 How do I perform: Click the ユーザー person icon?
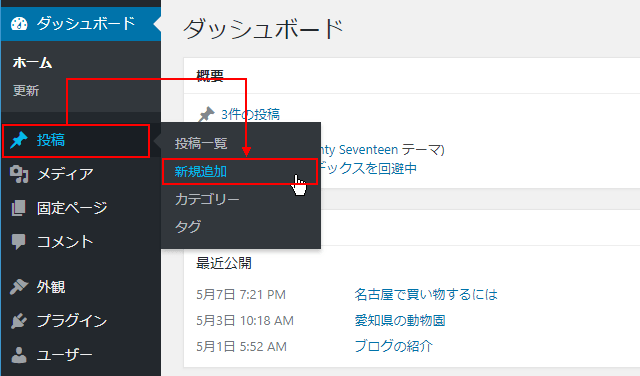[x=19, y=355]
